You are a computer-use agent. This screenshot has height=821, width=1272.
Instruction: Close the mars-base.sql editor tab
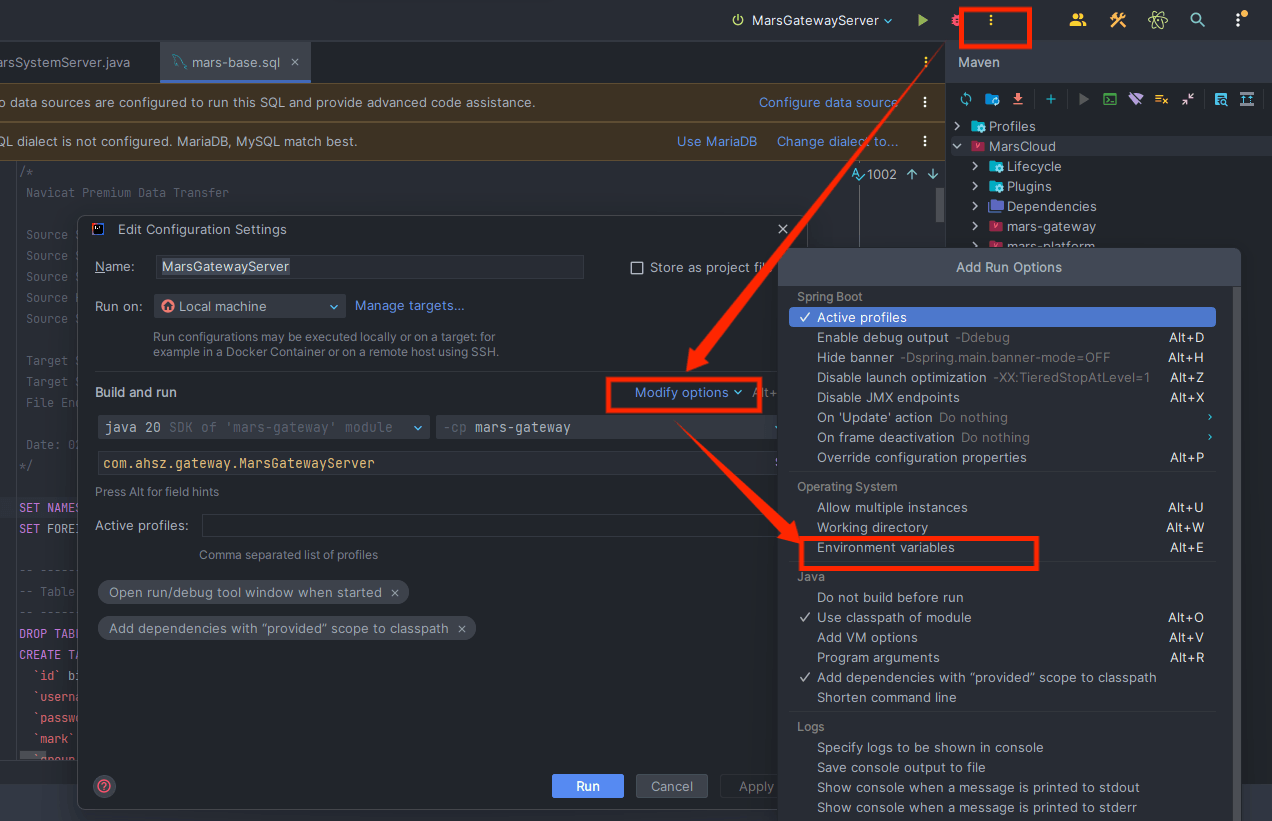pos(295,62)
